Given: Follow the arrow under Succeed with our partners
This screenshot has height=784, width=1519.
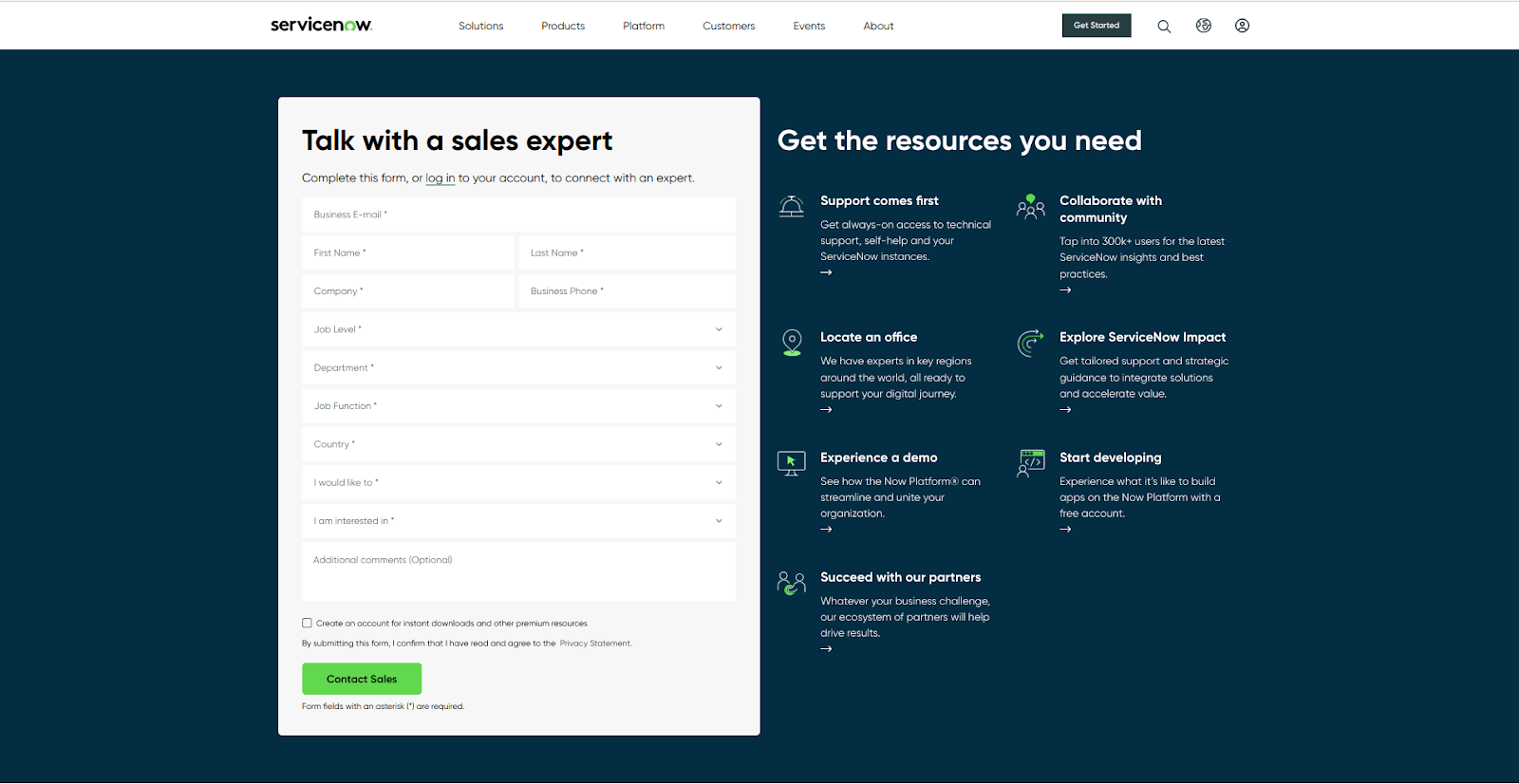Looking at the screenshot, I should point(826,649).
